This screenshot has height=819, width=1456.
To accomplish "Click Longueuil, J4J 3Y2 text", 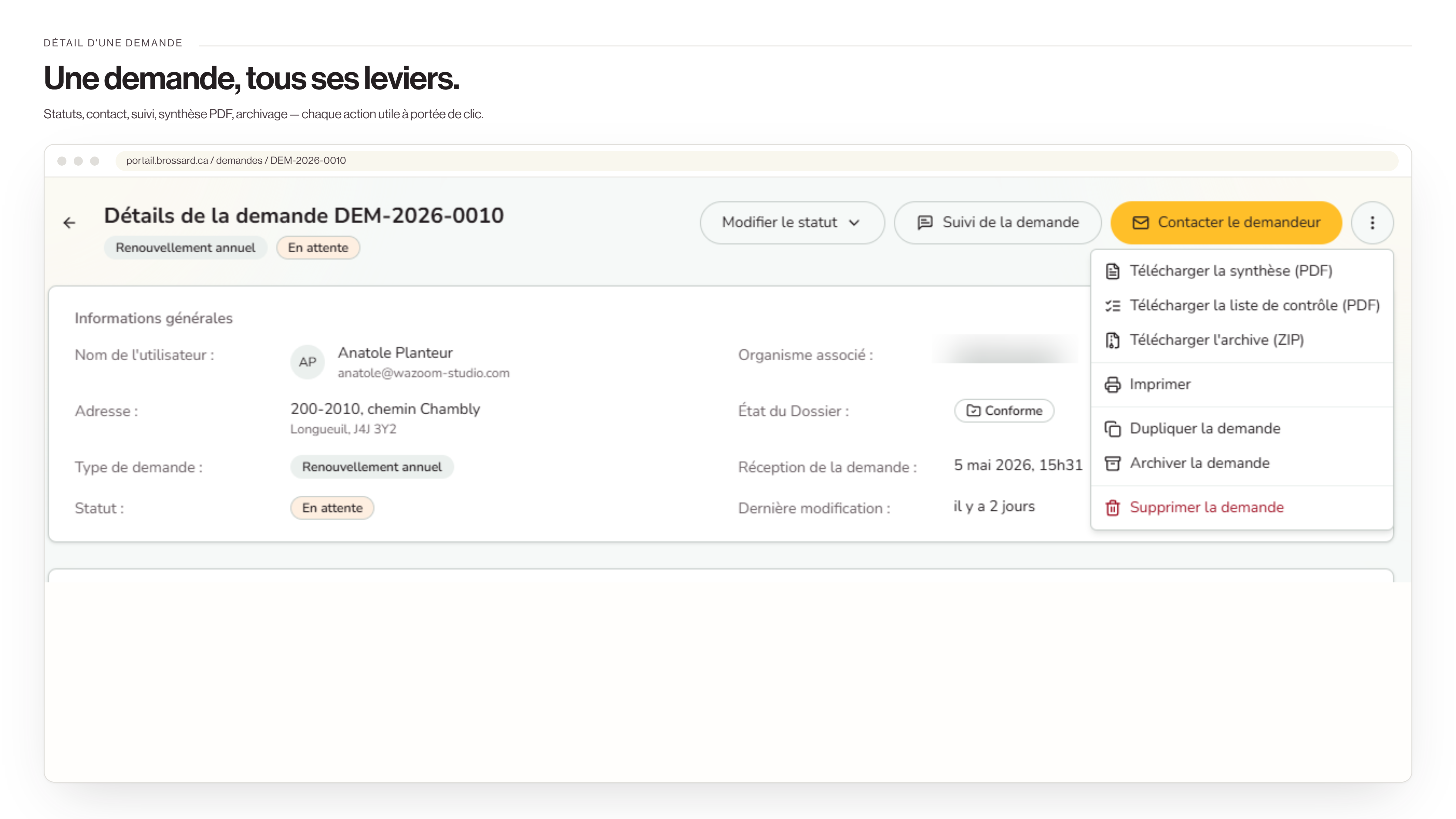I will (344, 429).
